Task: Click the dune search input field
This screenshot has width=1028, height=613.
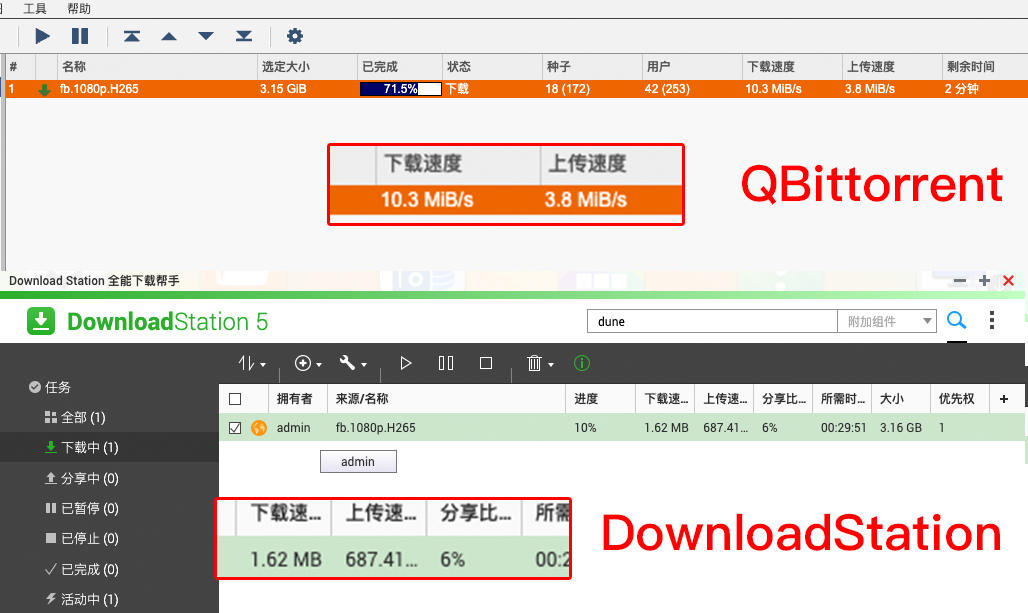Action: [712, 321]
